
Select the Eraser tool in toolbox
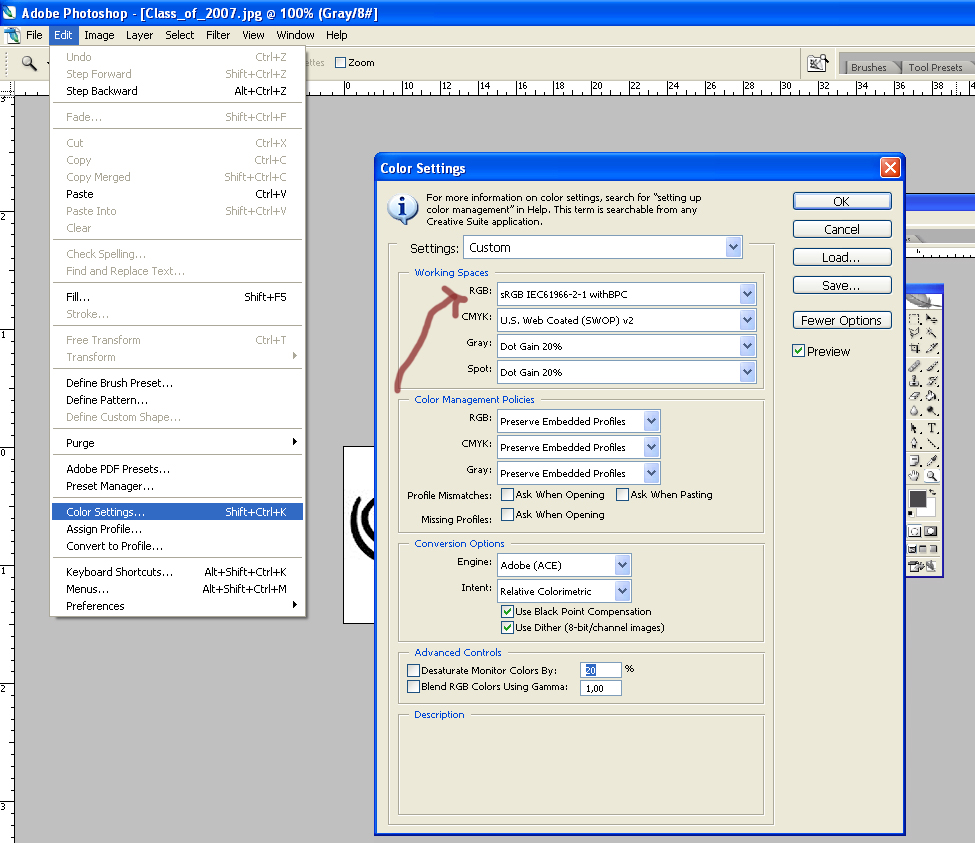[915, 396]
